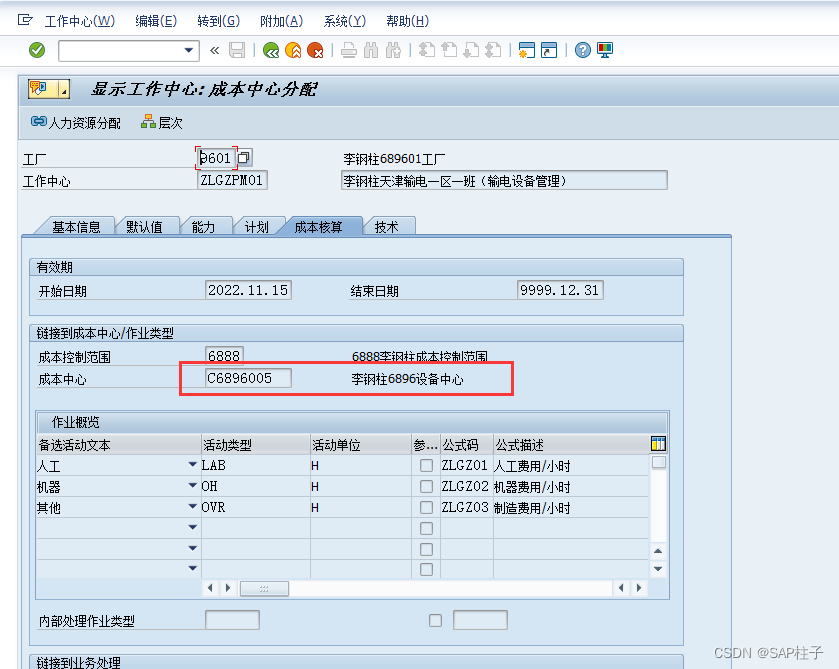Click the table horizontal scrollbar thumb
Viewport: 839px width, 669px height.
tap(264, 588)
